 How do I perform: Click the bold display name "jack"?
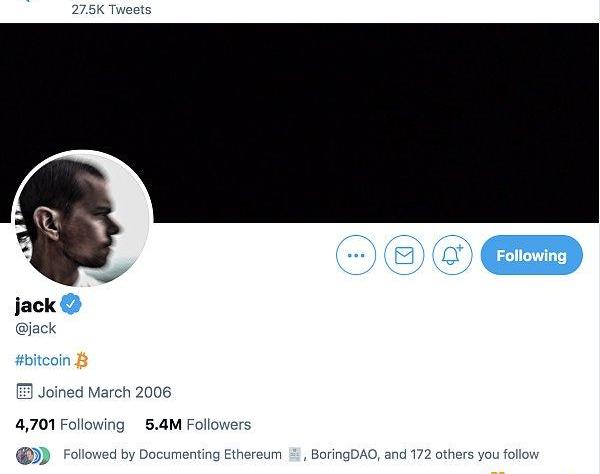coord(35,305)
